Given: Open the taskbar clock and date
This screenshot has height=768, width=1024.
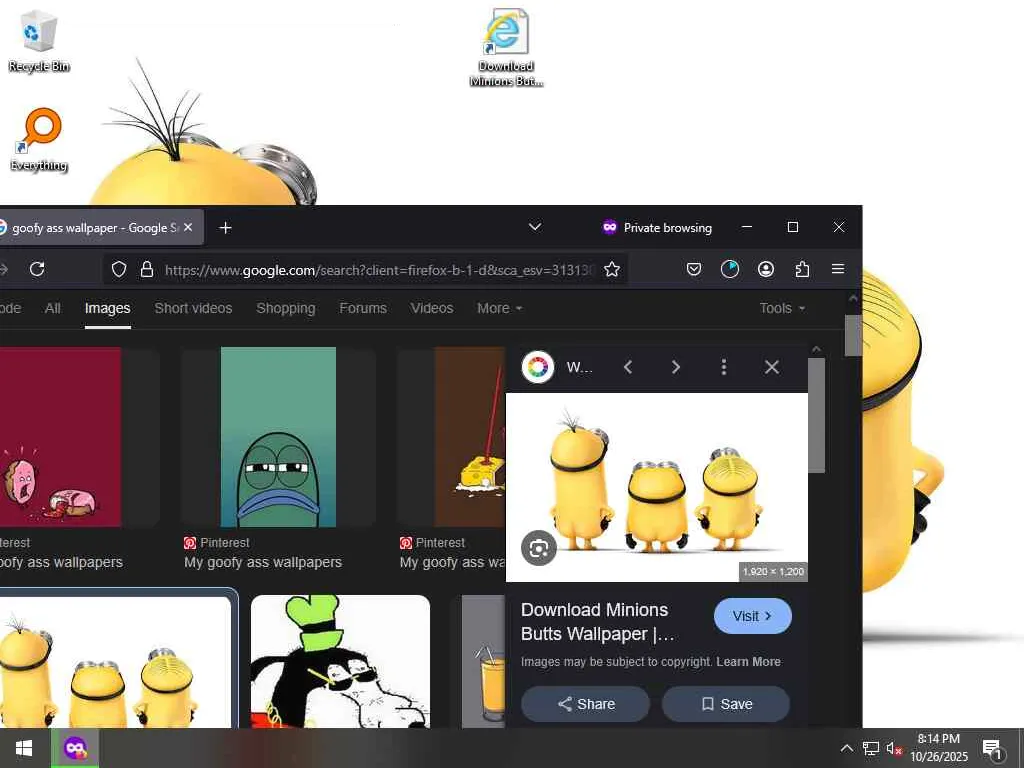Looking at the screenshot, I should coord(939,748).
